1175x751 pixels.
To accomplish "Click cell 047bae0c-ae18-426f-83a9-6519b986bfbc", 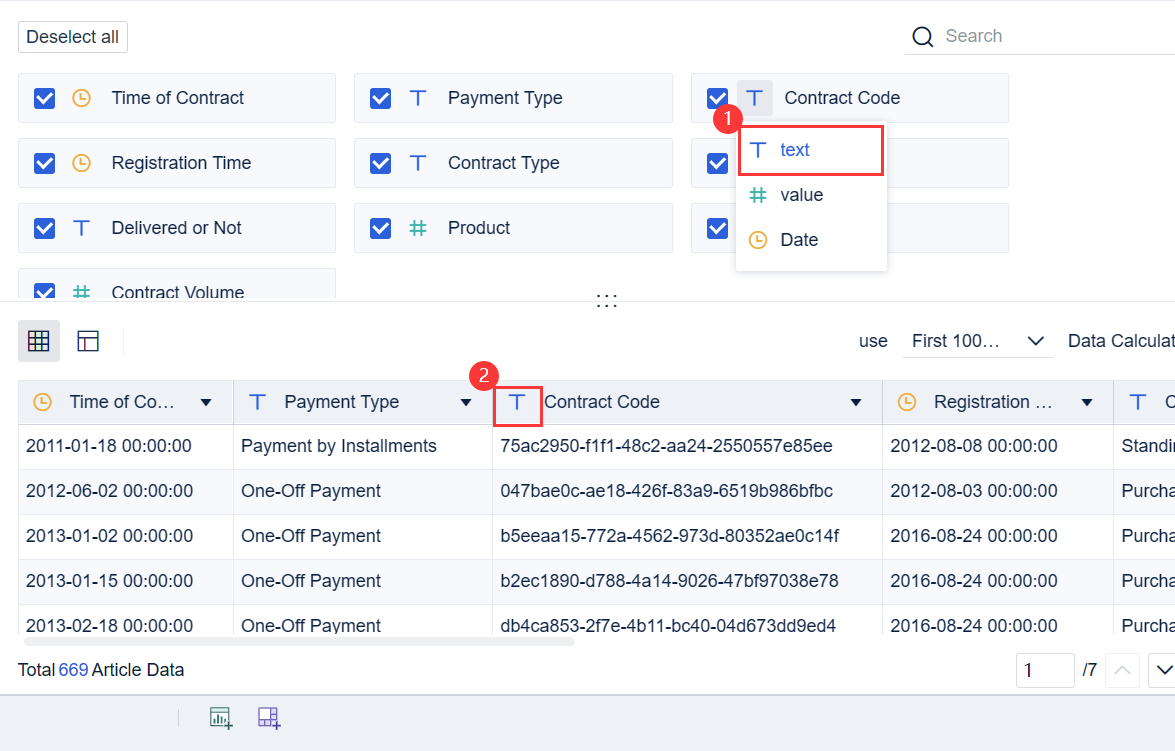I will coord(687,492).
